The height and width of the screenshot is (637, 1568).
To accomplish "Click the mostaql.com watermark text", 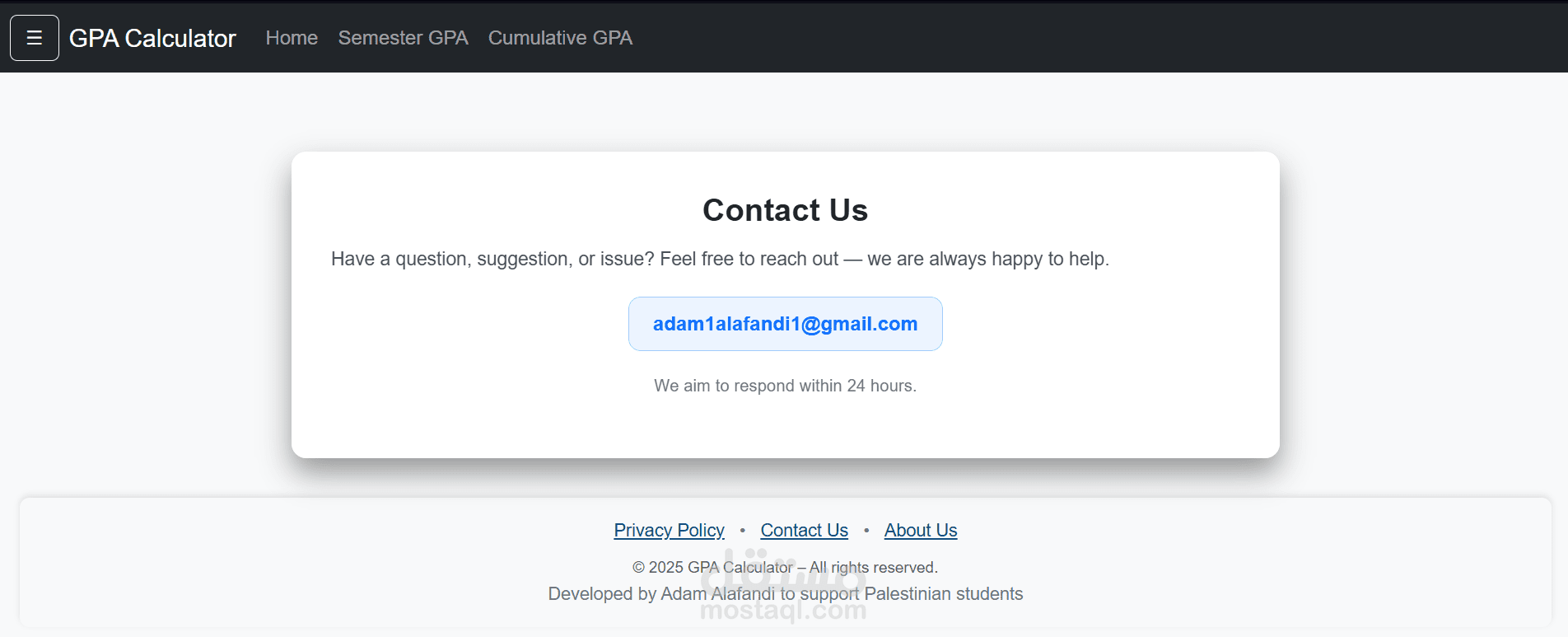I will point(782,611).
